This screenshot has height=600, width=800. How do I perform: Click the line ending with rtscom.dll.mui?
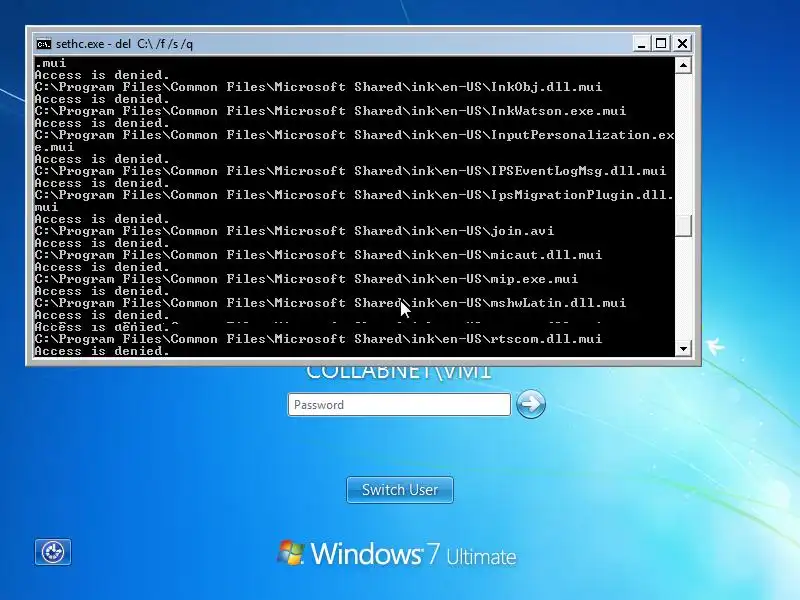[x=318, y=339]
